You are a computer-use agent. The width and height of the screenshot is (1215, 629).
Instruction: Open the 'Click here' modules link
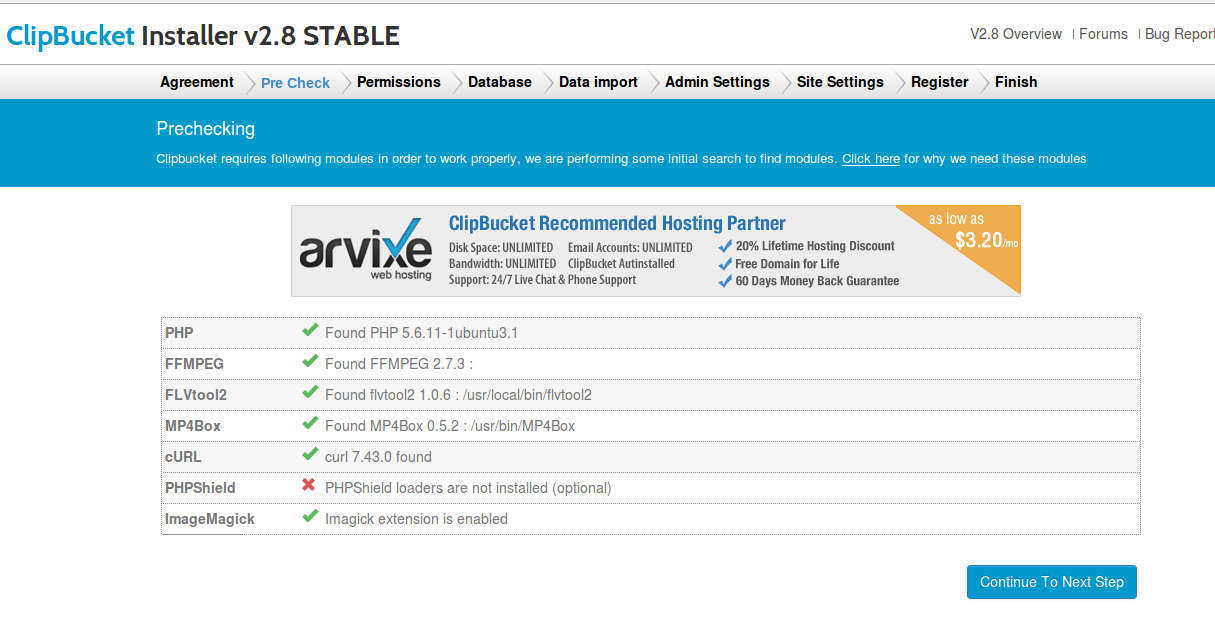(x=871, y=159)
